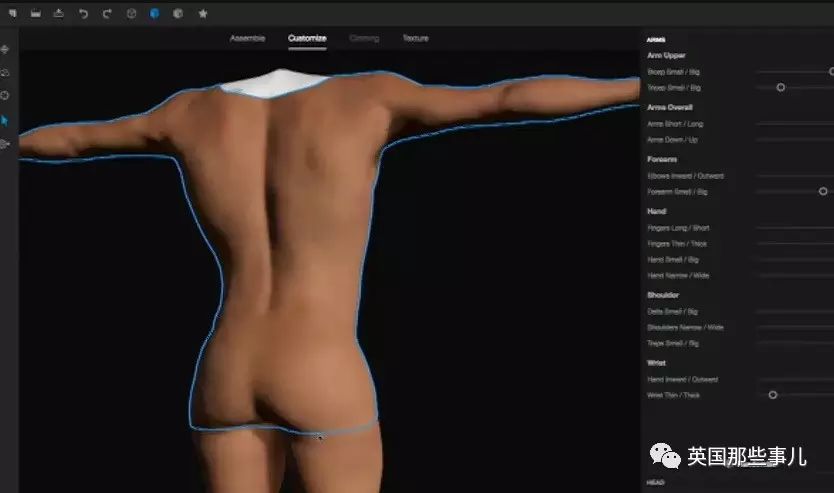
Task: Click the export tray icon in toolbar
Action: pyautogui.click(x=59, y=14)
